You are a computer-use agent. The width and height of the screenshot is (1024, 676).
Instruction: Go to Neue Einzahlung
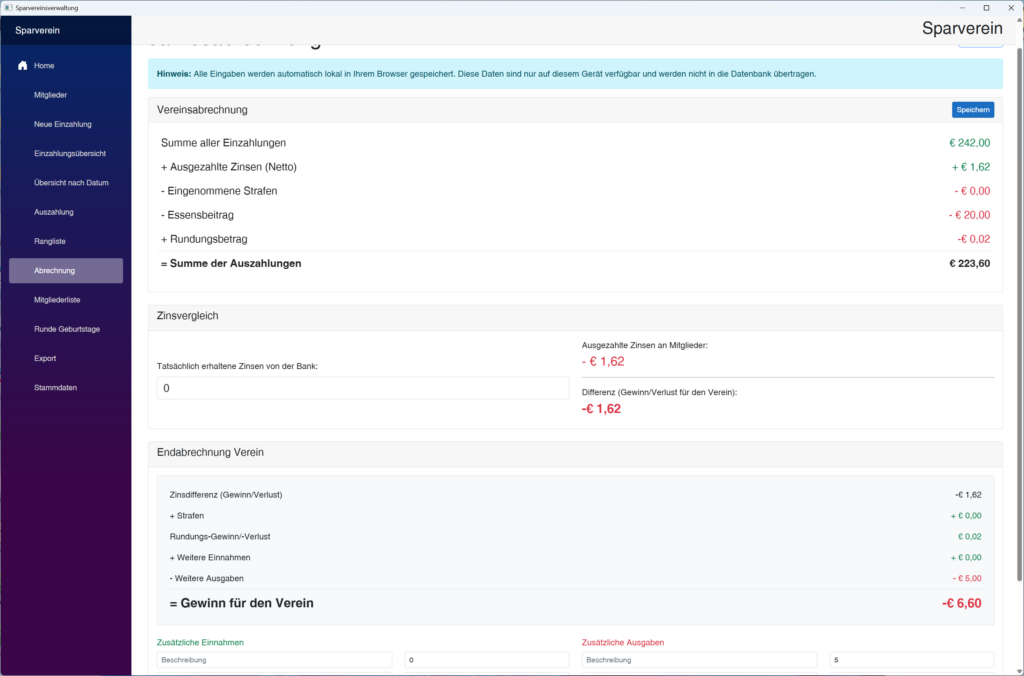click(62, 124)
